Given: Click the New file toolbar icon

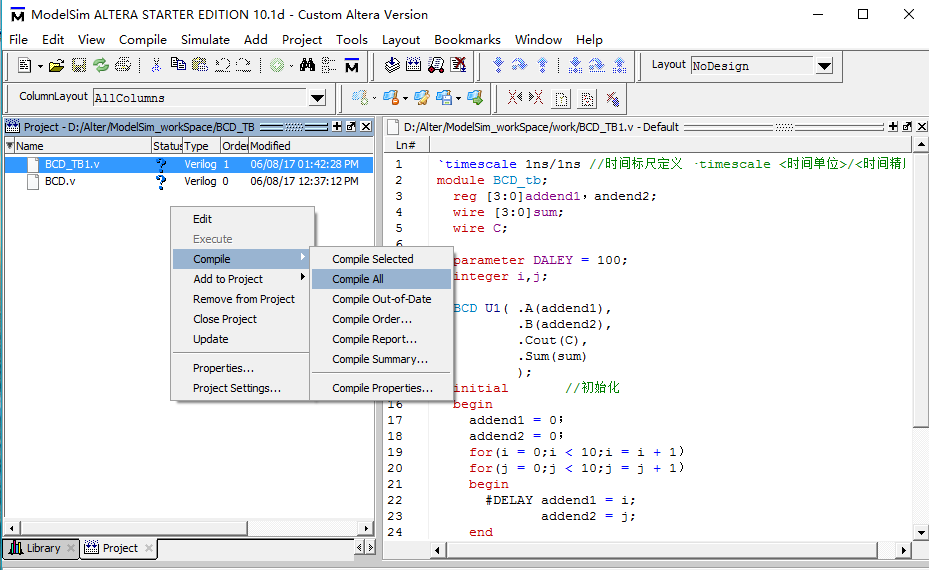Looking at the screenshot, I should click(x=24, y=65).
